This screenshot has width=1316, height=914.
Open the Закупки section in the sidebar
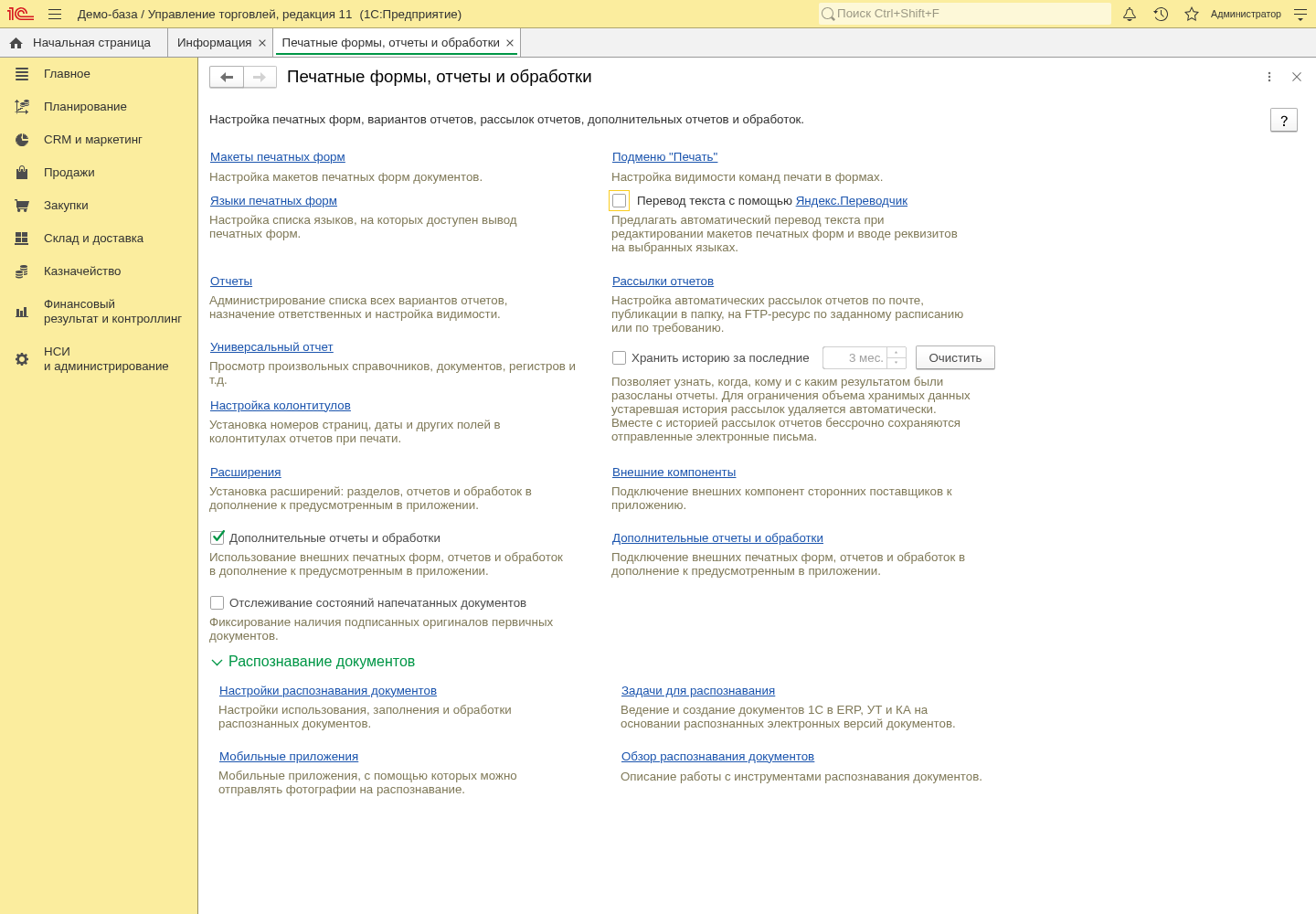(x=99, y=206)
